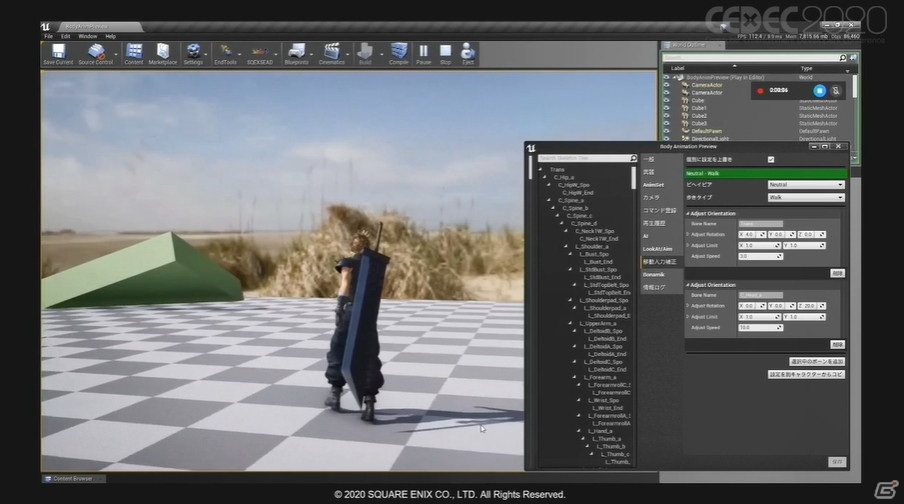Click the World Outliner search magnifier icon
Viewport: 904px width, 504px height.
842,58
